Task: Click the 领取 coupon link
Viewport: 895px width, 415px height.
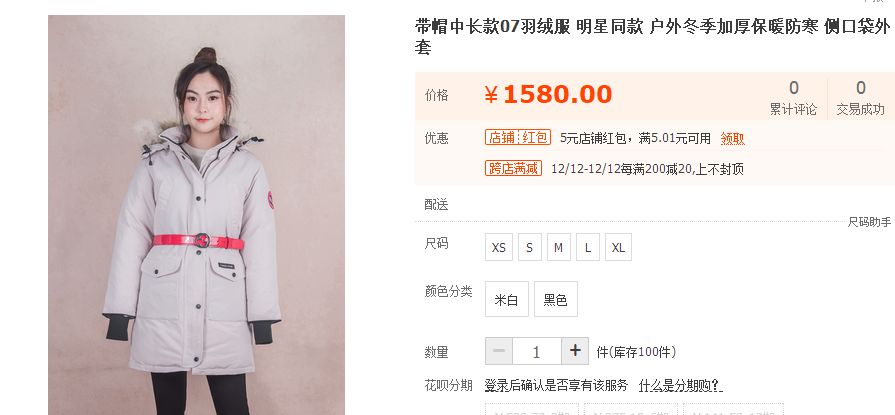Action: pos(732,139)
